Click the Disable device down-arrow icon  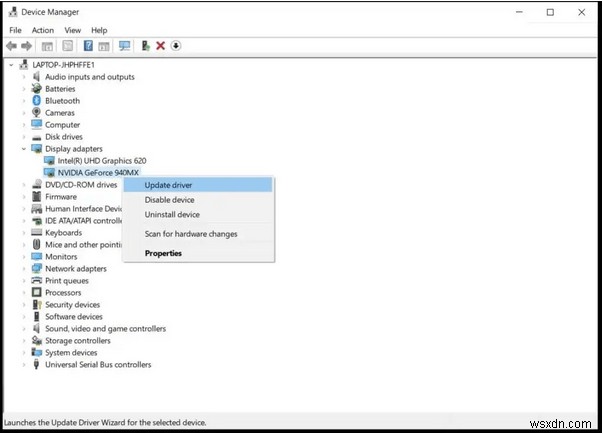coord(176,46)
